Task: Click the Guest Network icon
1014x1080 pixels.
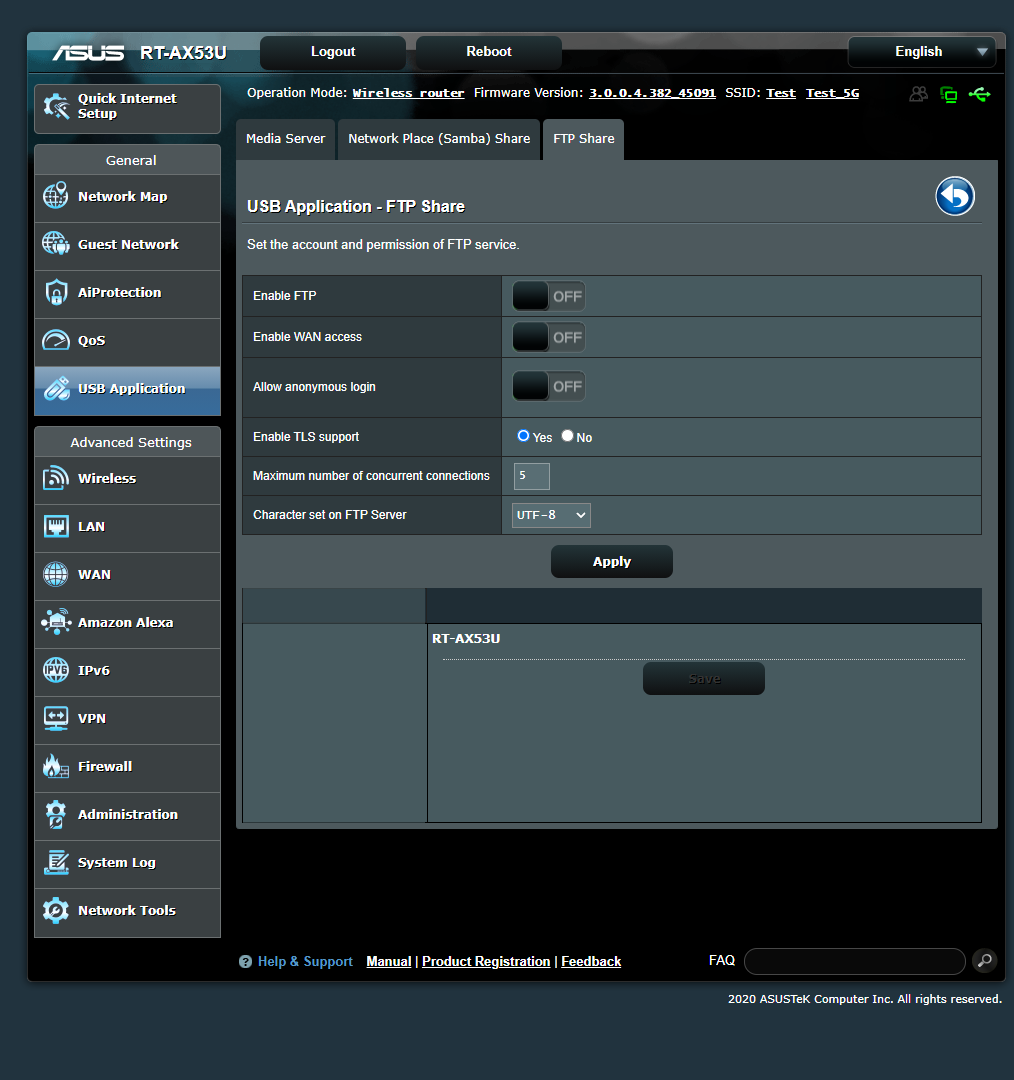Action: pos(56,244)
